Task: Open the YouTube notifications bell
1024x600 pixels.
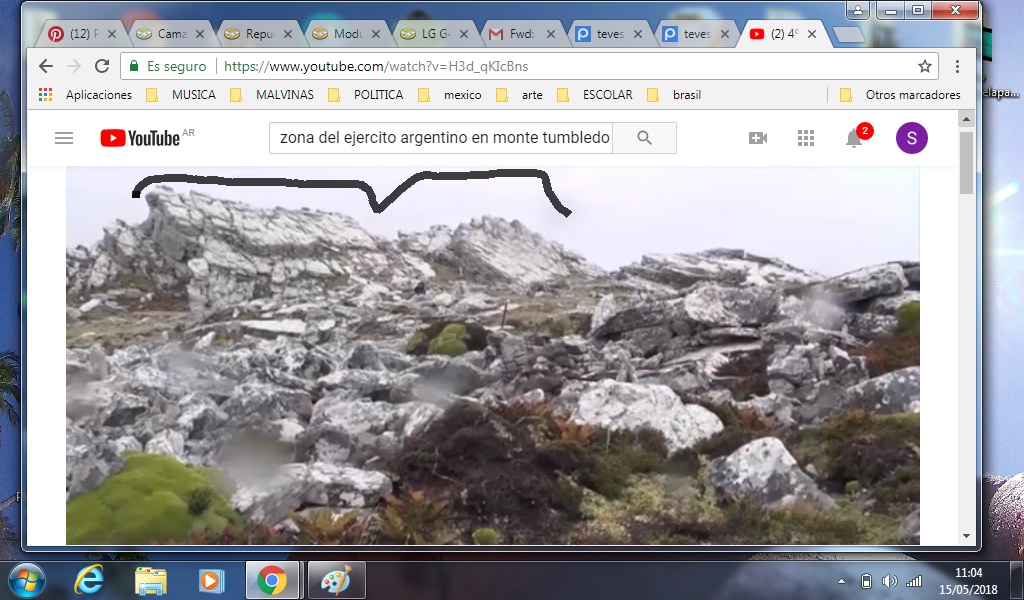Action: click(854, 138)
